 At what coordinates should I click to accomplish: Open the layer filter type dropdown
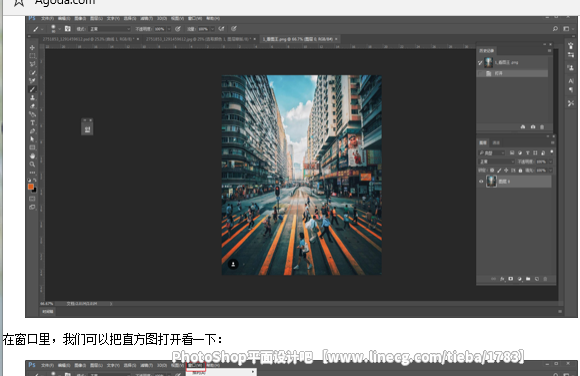(x=492, y=153)
